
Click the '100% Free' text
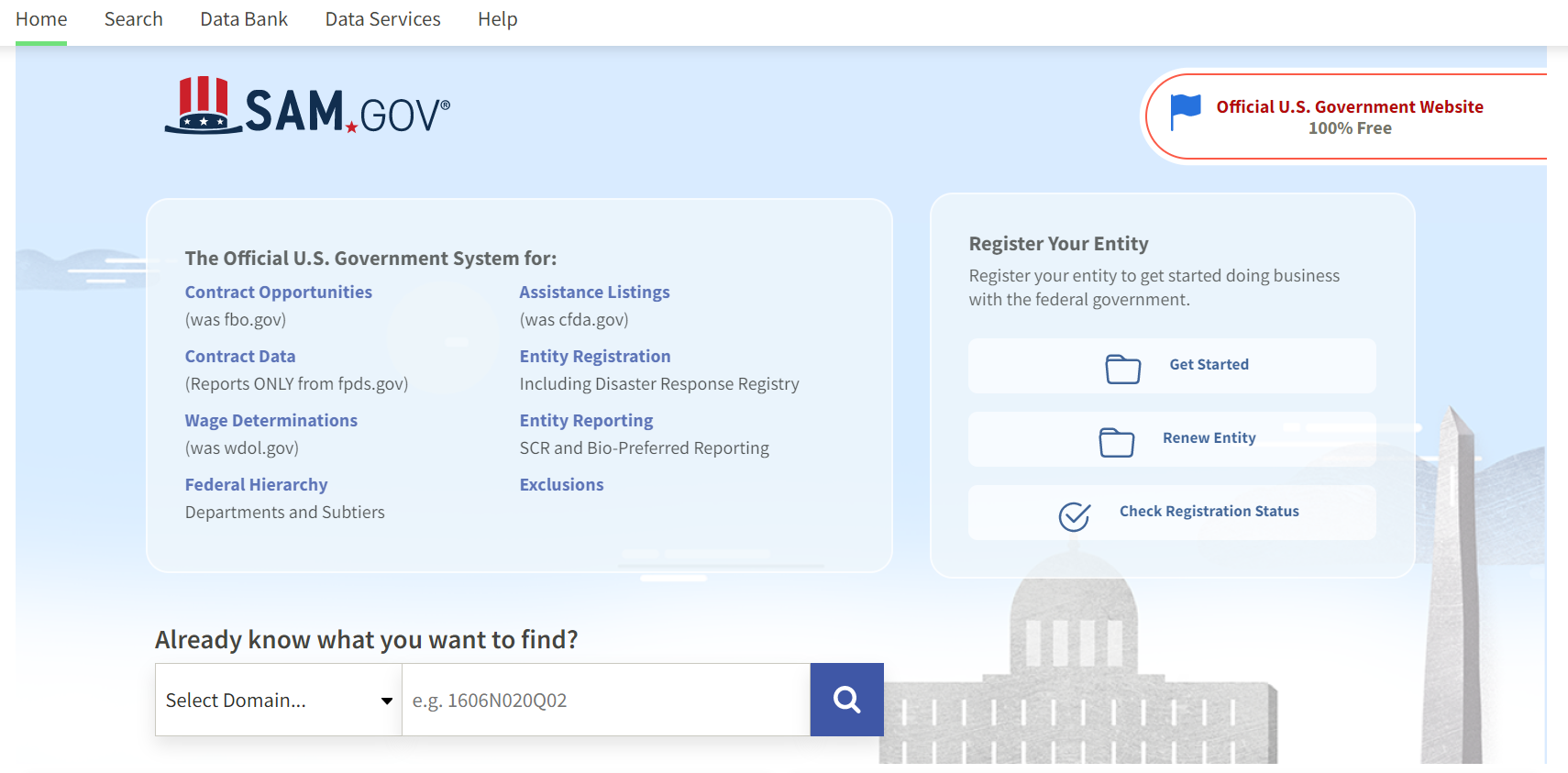(x=1350, y=128)
